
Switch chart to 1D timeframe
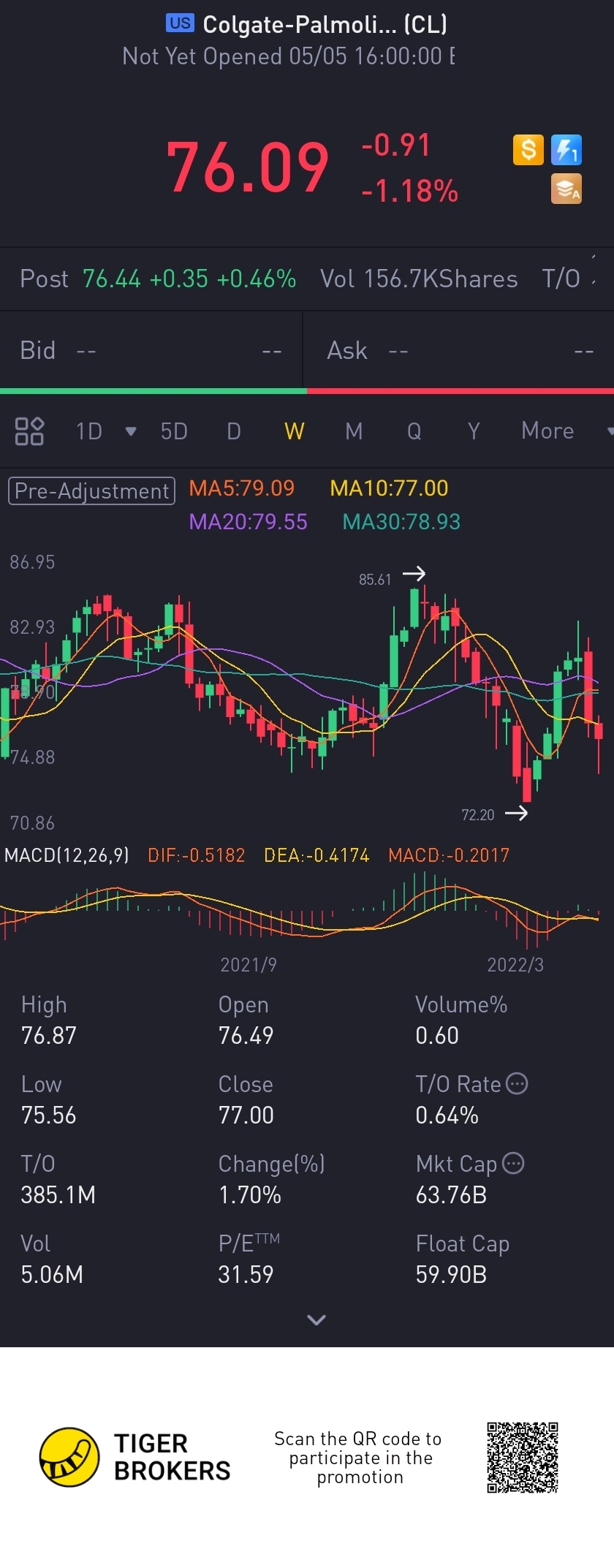(x=89, y=431)
